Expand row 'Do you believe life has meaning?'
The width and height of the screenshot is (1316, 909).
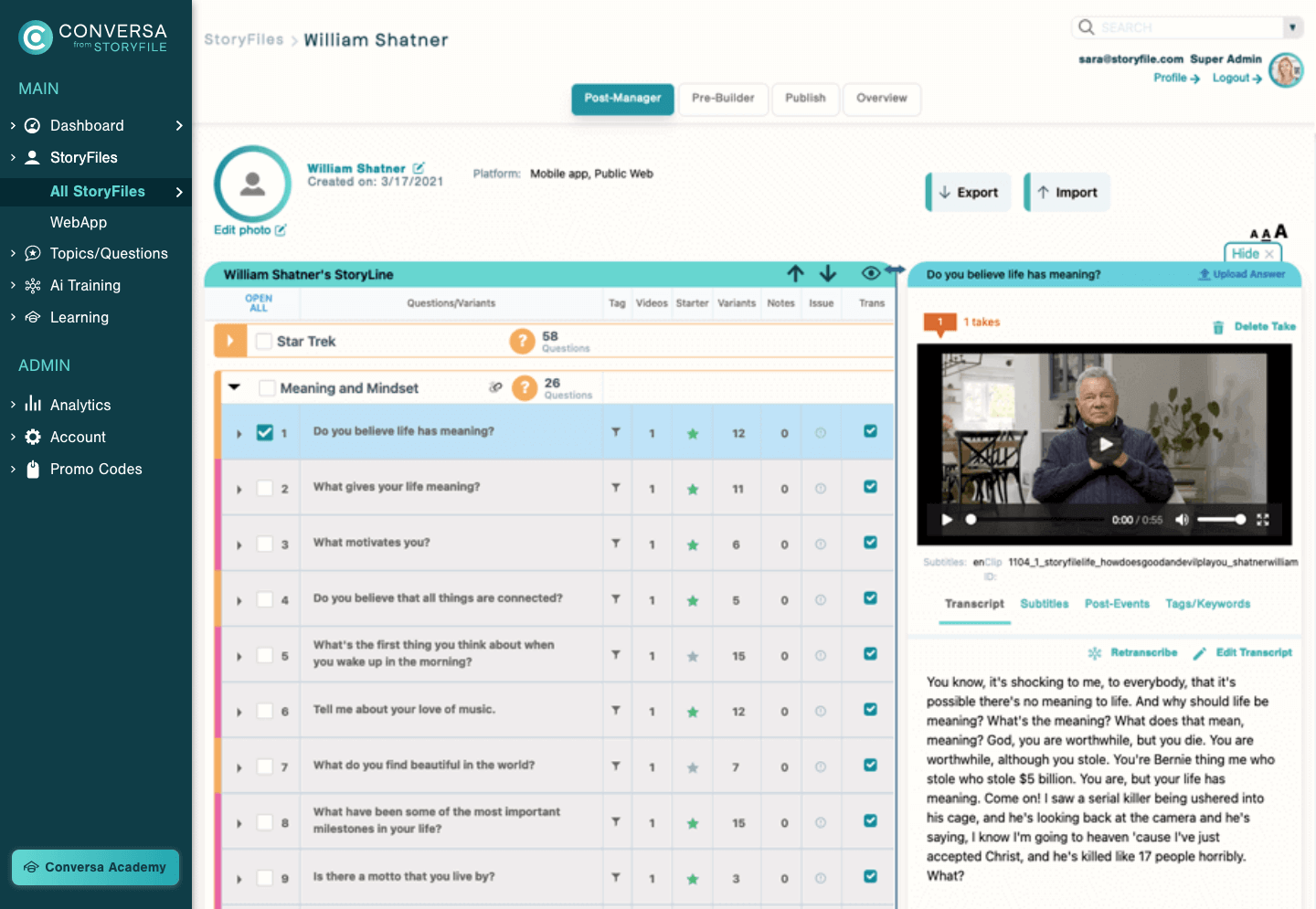[239, 434]
